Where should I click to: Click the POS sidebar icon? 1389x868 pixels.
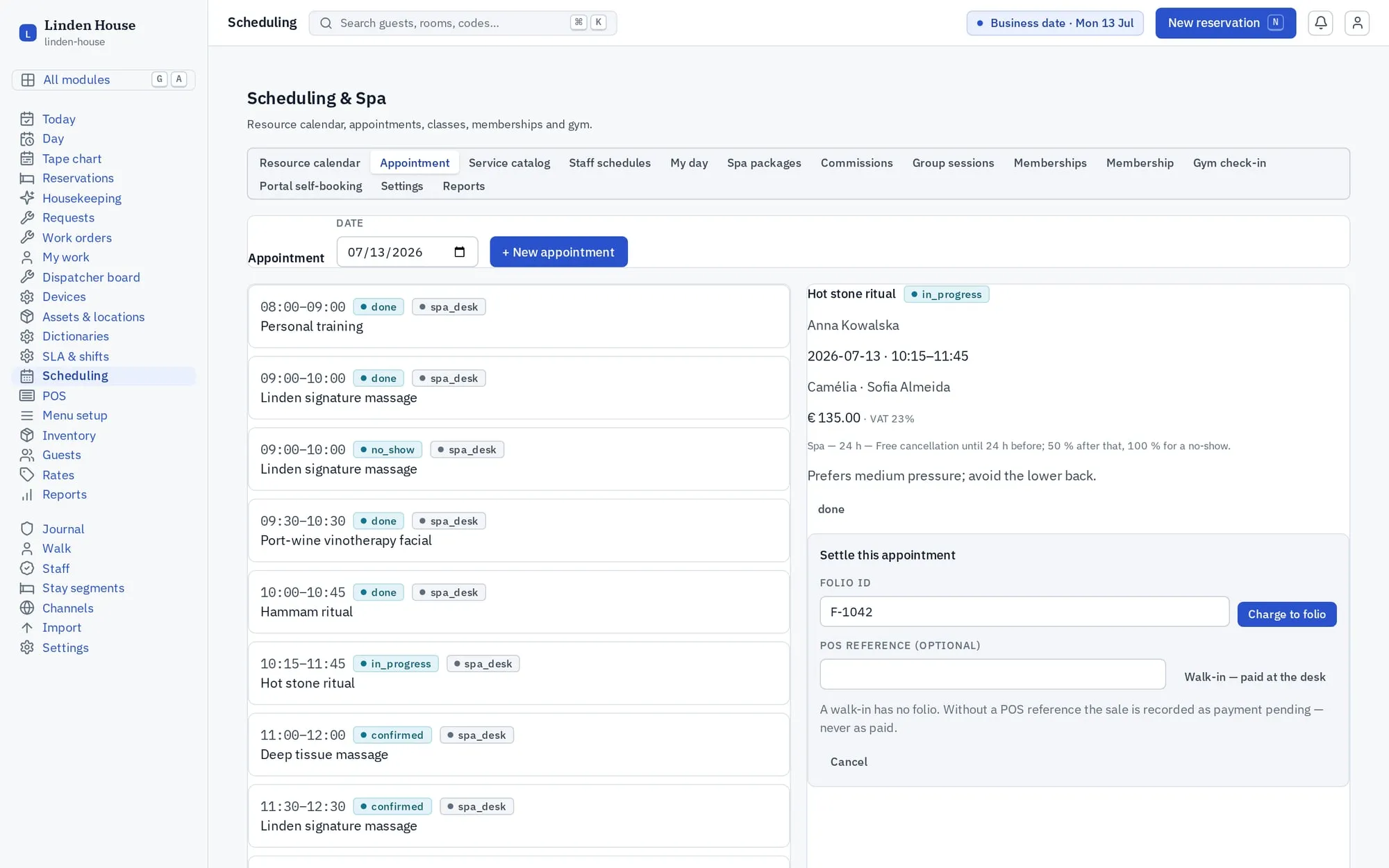pos(27,396)
